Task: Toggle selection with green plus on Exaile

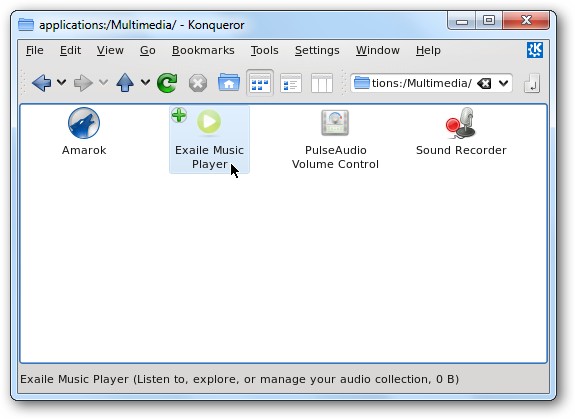Action: click(x=179, y=115)
